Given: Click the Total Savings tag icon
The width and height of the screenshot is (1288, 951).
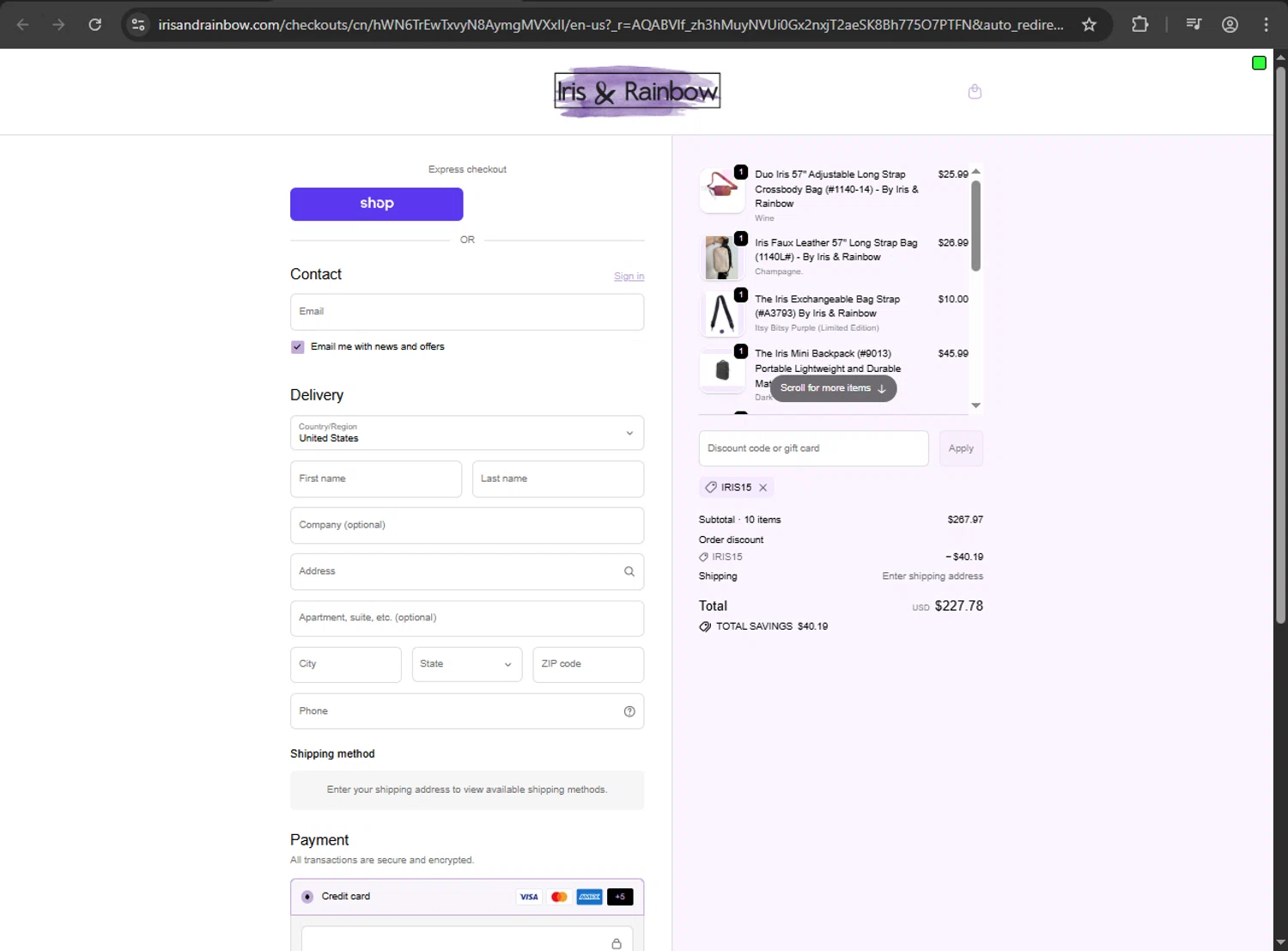Looking at the screenshot, I should tap(705, 626).
